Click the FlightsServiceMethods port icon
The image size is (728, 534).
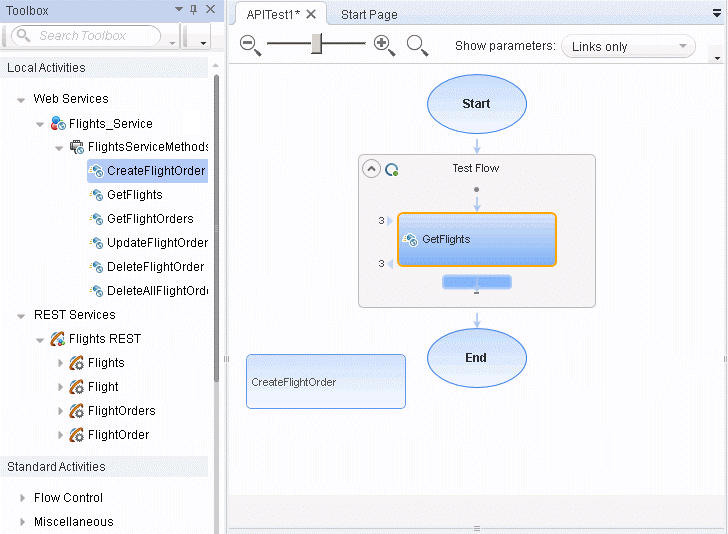click(x=76, y=147)
